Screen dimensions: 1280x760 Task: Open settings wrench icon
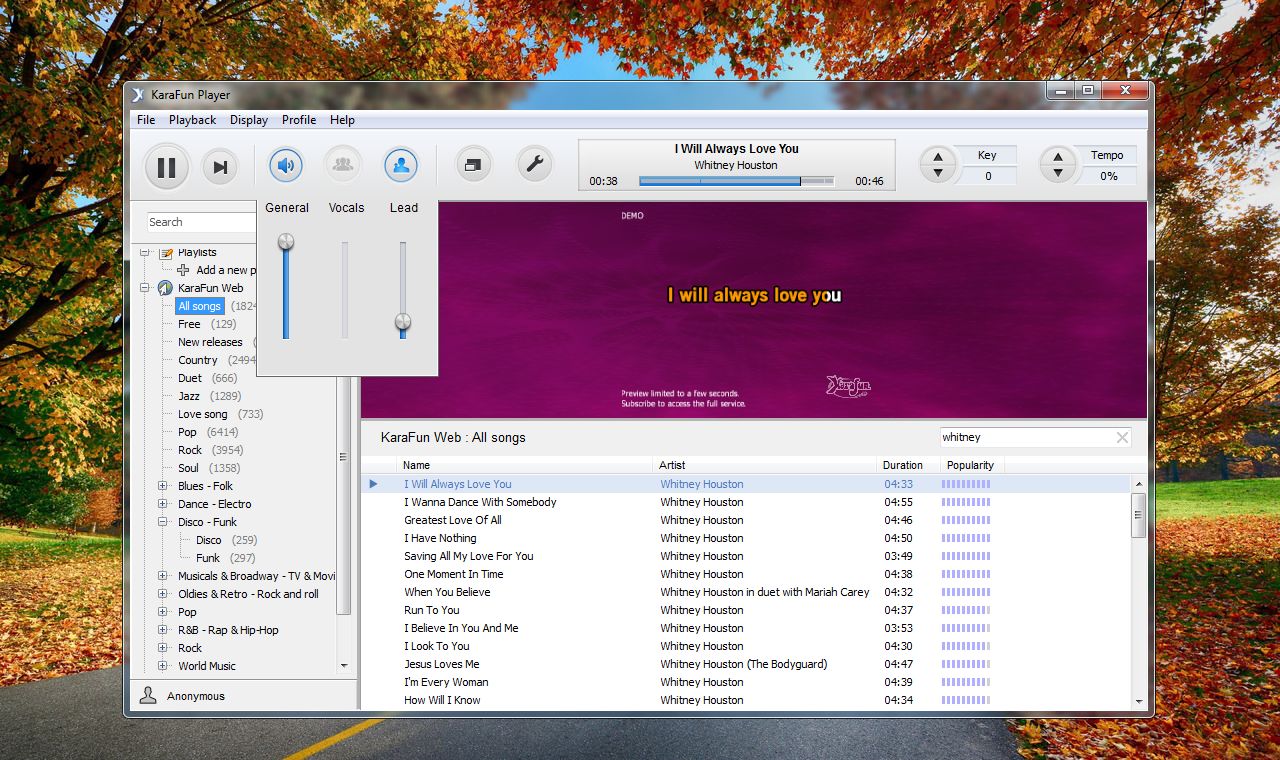tap(534, 165)
